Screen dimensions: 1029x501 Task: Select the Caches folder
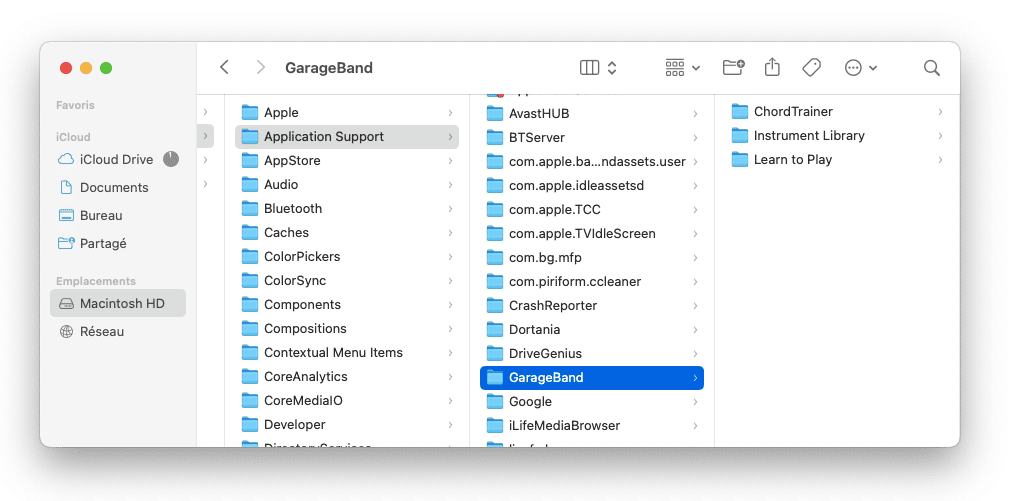[x=346, y=232]
